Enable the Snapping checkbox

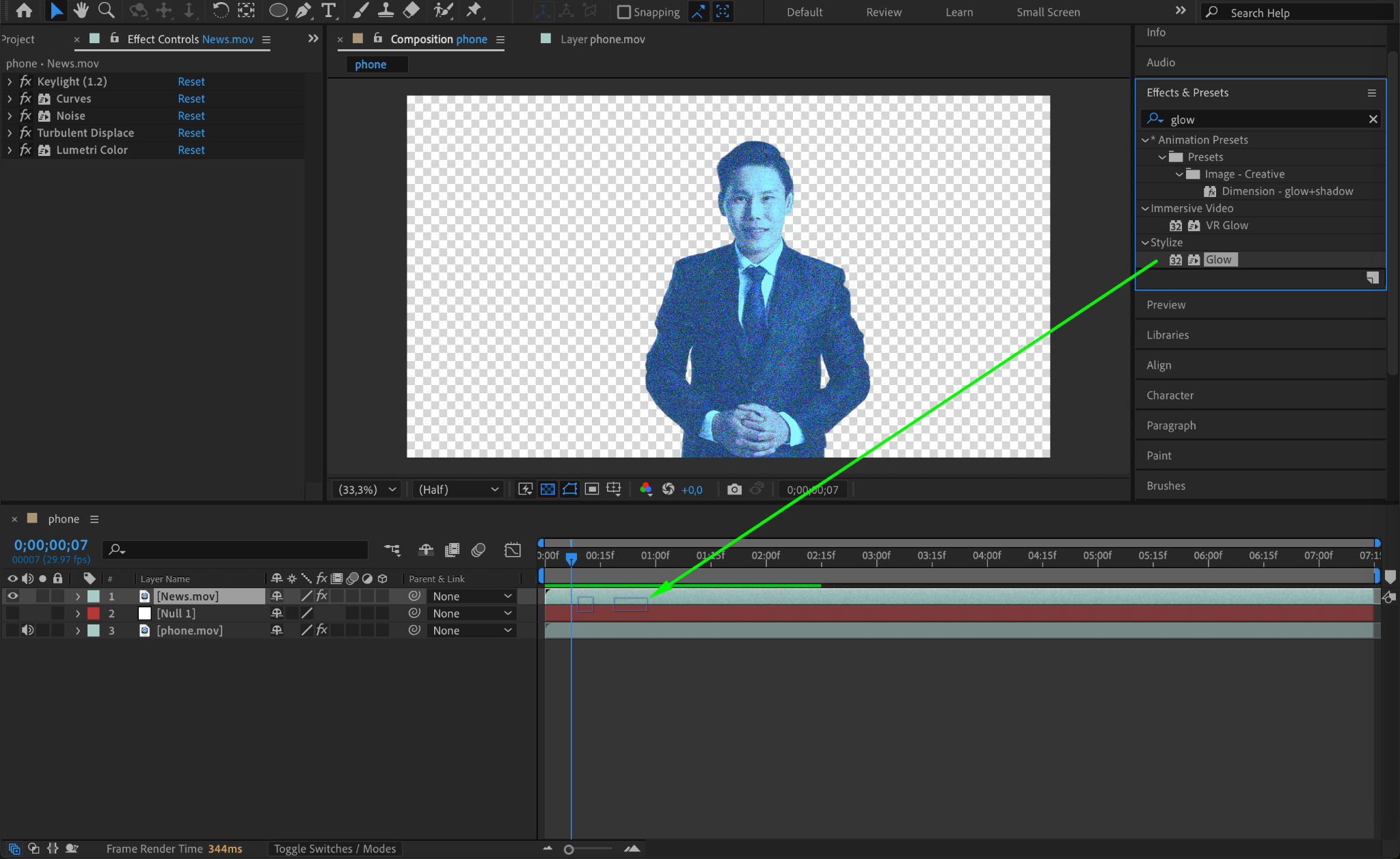(623, 12)
